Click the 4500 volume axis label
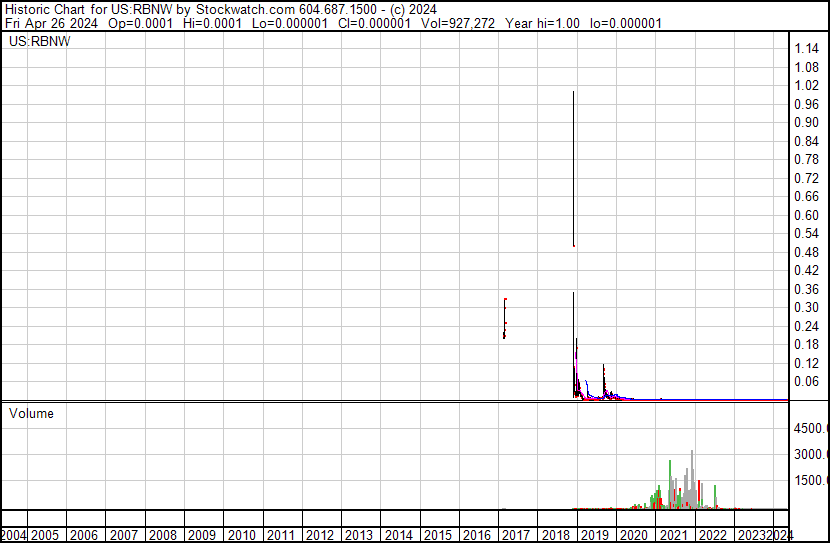 [x=811, y=428]
